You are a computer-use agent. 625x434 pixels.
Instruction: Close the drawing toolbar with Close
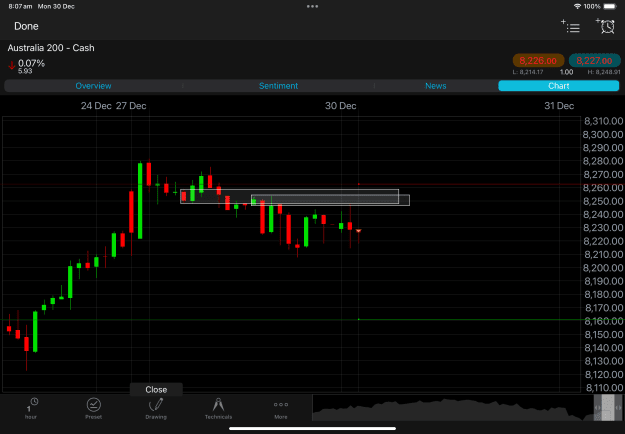pos(156,389)
